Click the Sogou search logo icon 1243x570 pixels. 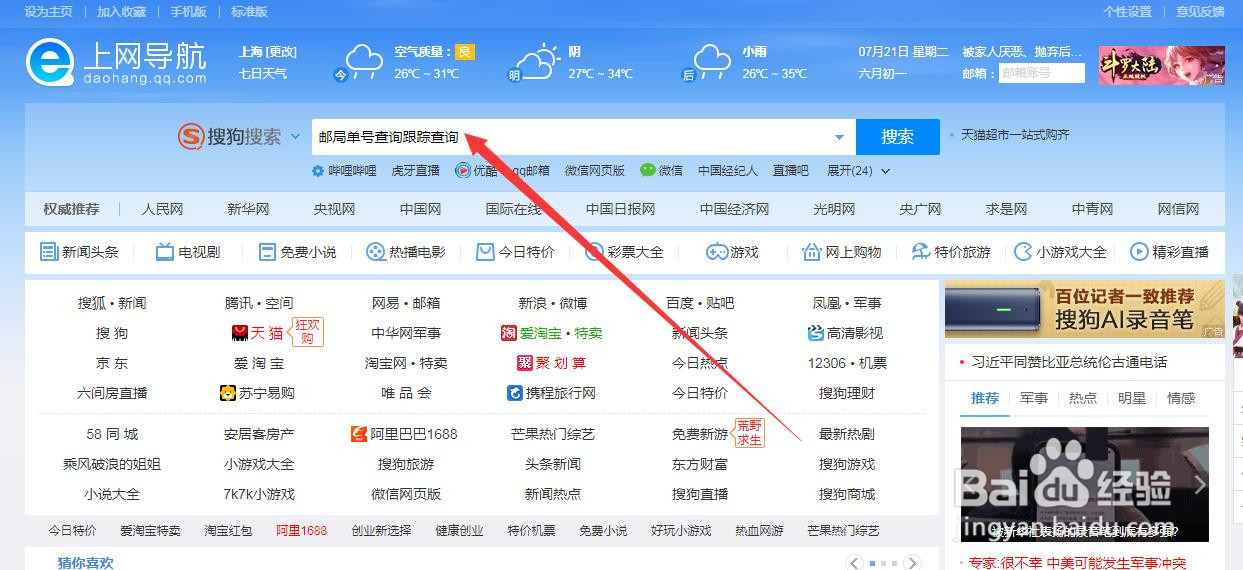tap(190, 137)
